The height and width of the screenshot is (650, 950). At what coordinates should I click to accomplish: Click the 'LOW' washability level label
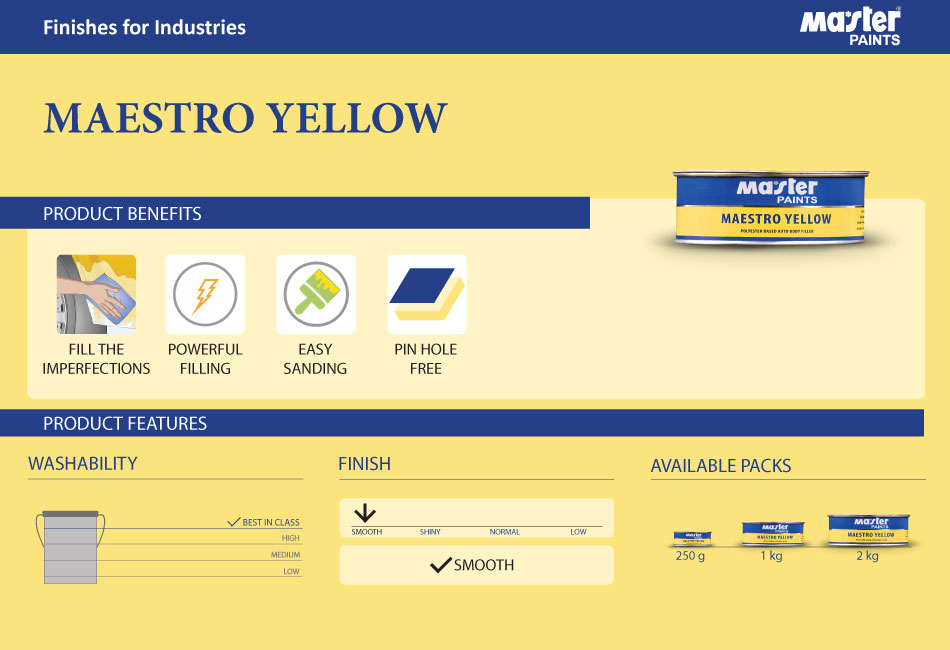pyautogui.click(x=291, y=571)
